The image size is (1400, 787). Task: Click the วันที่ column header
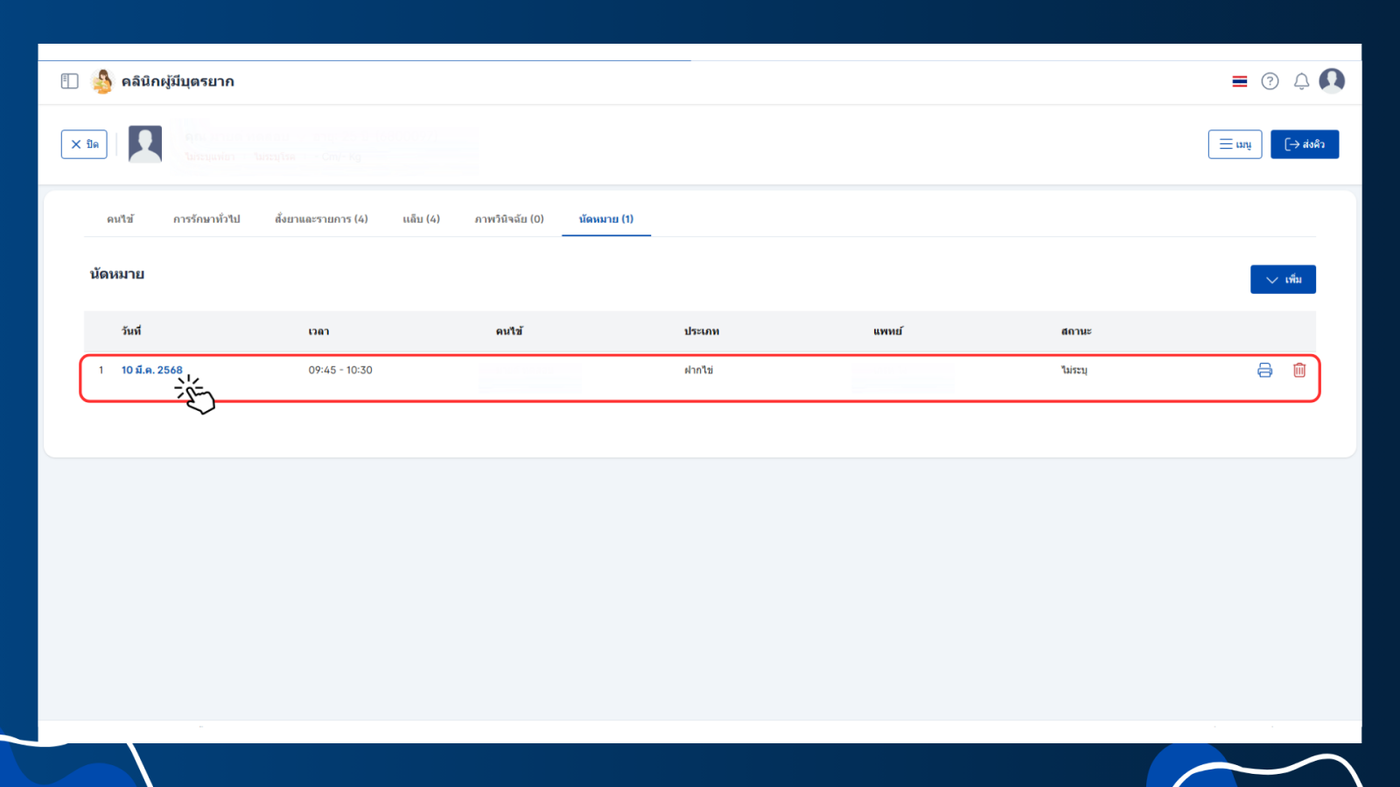point(131,331)
